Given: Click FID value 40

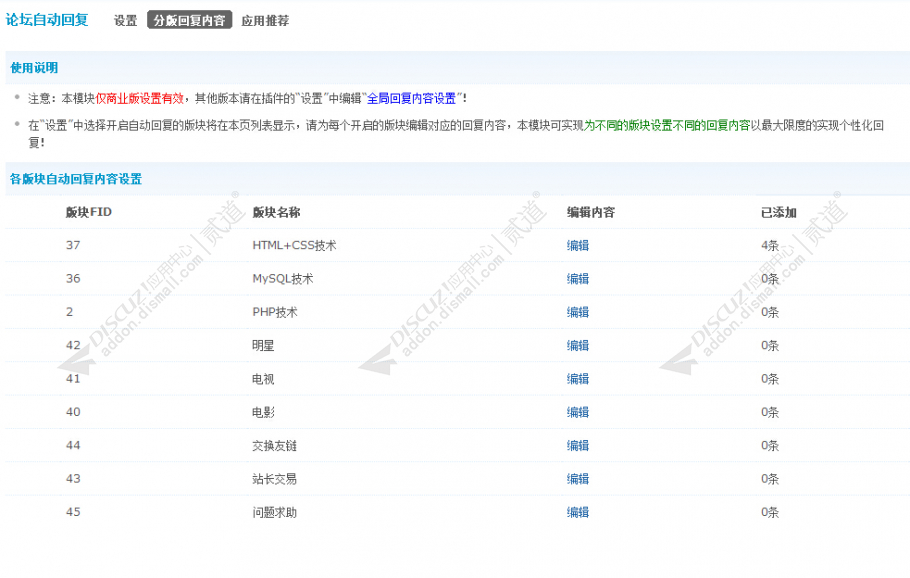Looking at the screenshot, I should click(x=73, y=412).
